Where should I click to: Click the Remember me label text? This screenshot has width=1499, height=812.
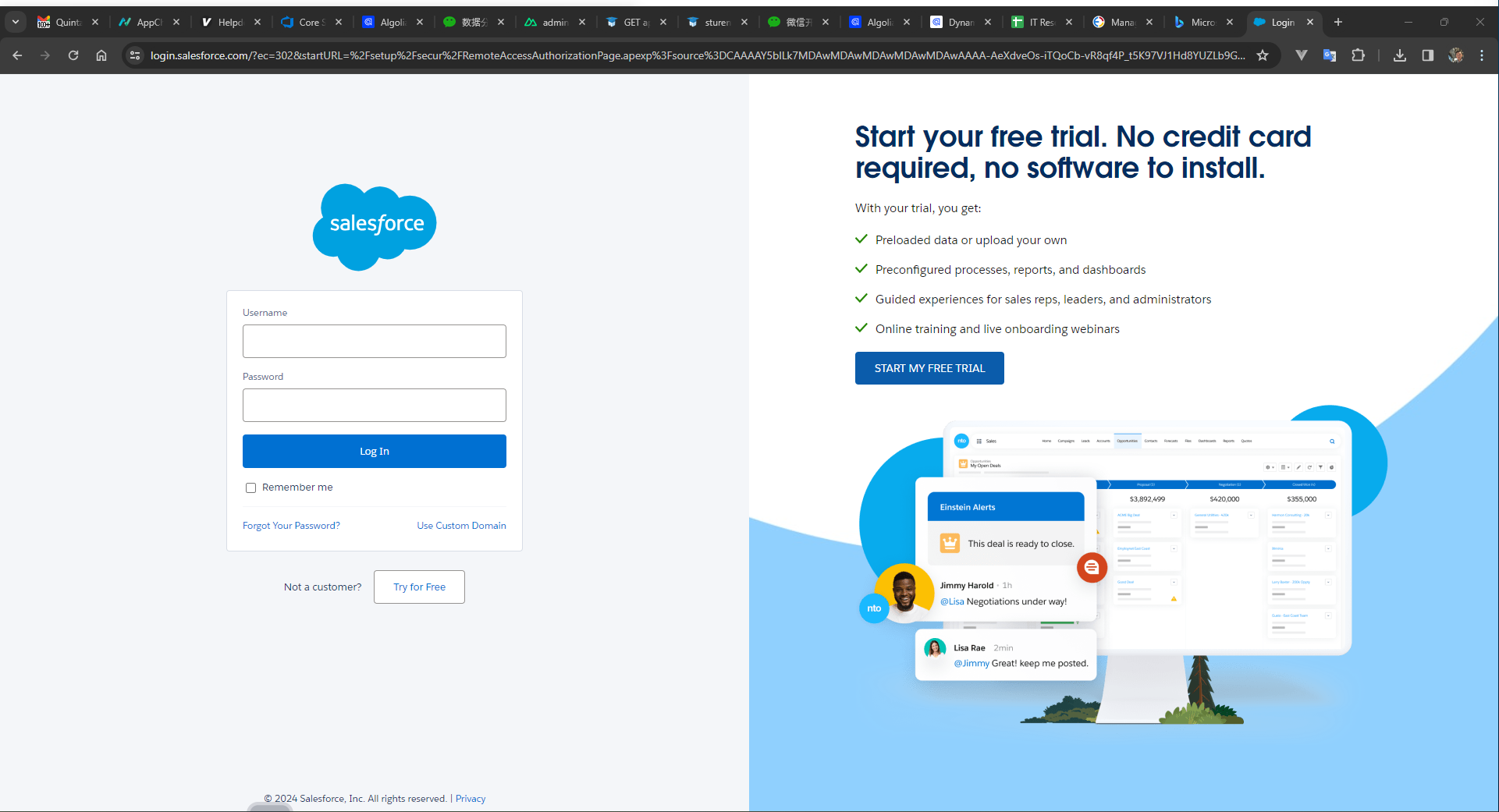click(297, 488)
